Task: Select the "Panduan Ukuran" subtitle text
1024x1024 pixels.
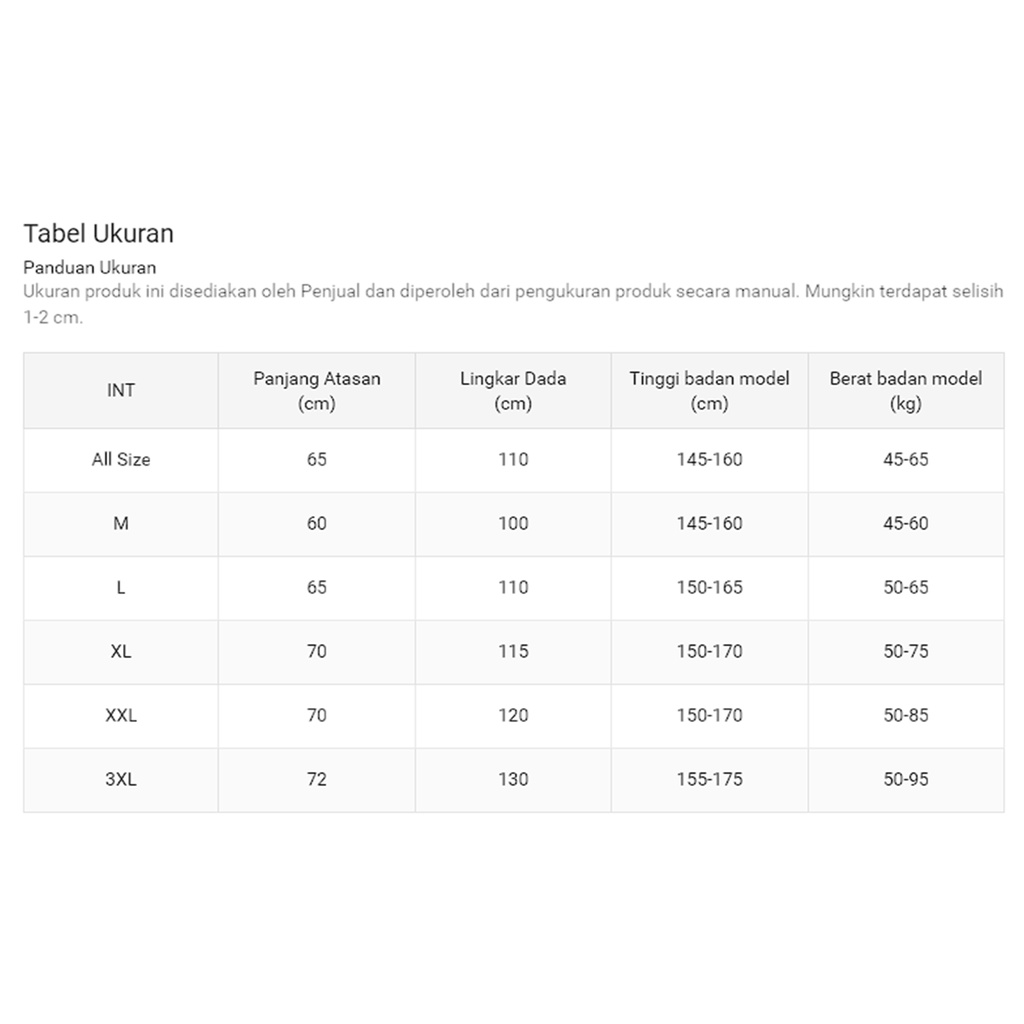Action: click(x=90, y=268)
